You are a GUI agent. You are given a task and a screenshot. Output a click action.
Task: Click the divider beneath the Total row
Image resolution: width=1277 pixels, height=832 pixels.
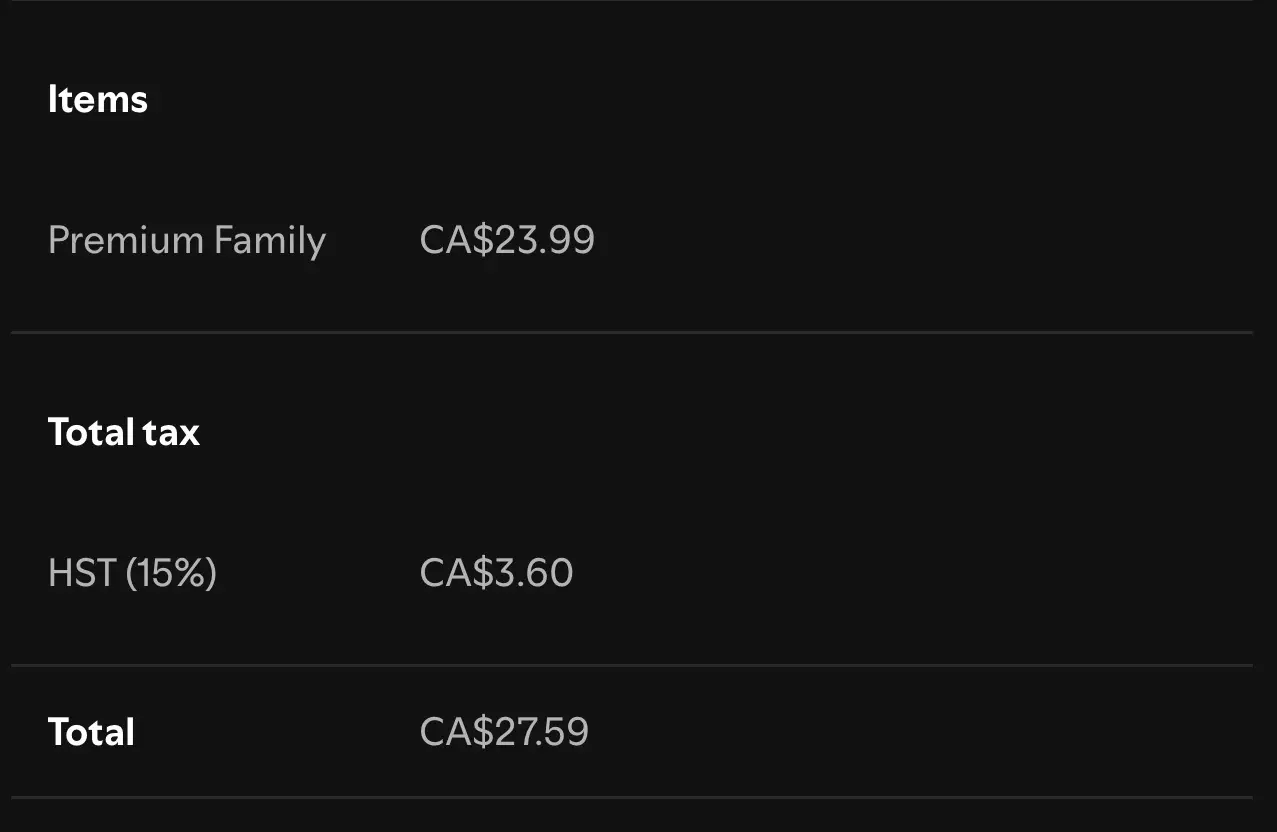click(x=632, y=797)
